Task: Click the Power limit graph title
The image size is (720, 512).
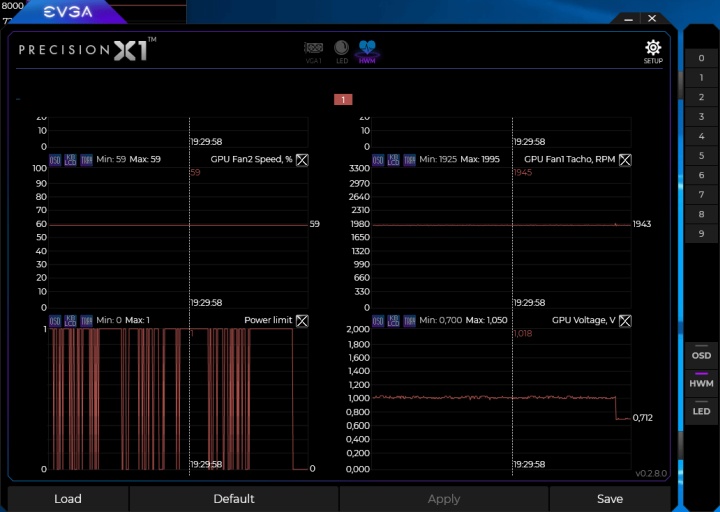Action: 268,320
